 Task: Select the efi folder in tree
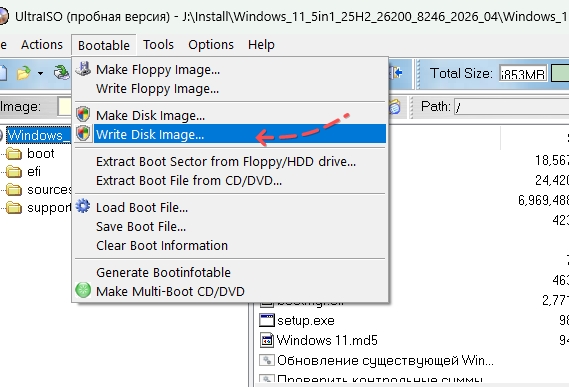34,171
